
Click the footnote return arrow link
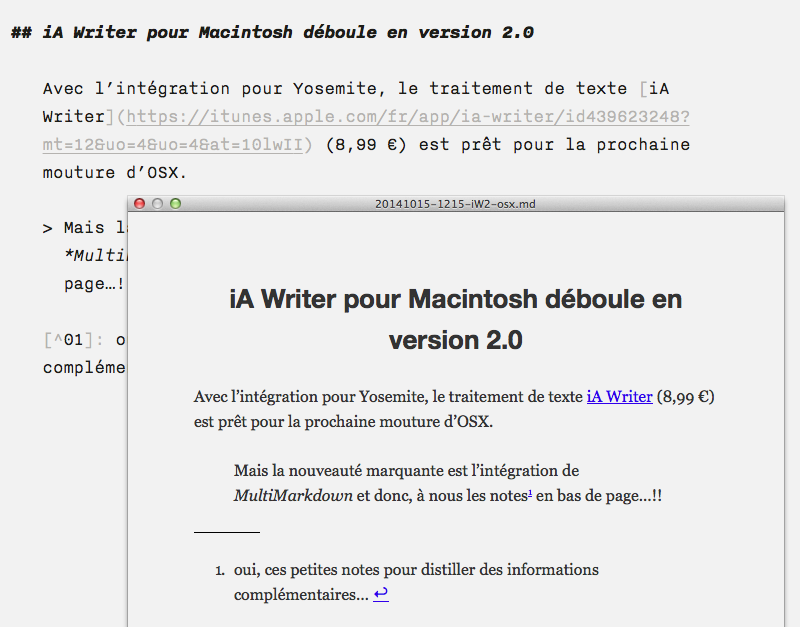381,594
